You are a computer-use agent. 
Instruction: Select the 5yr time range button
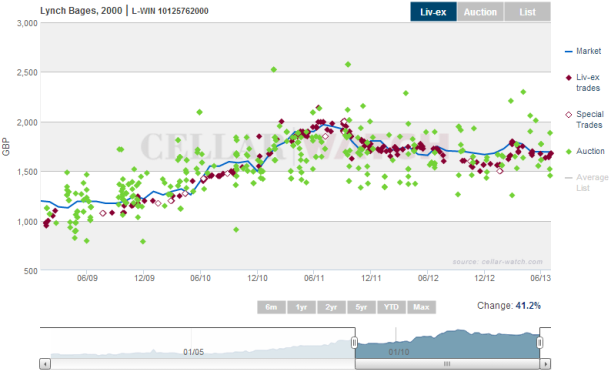click(361, 307)
